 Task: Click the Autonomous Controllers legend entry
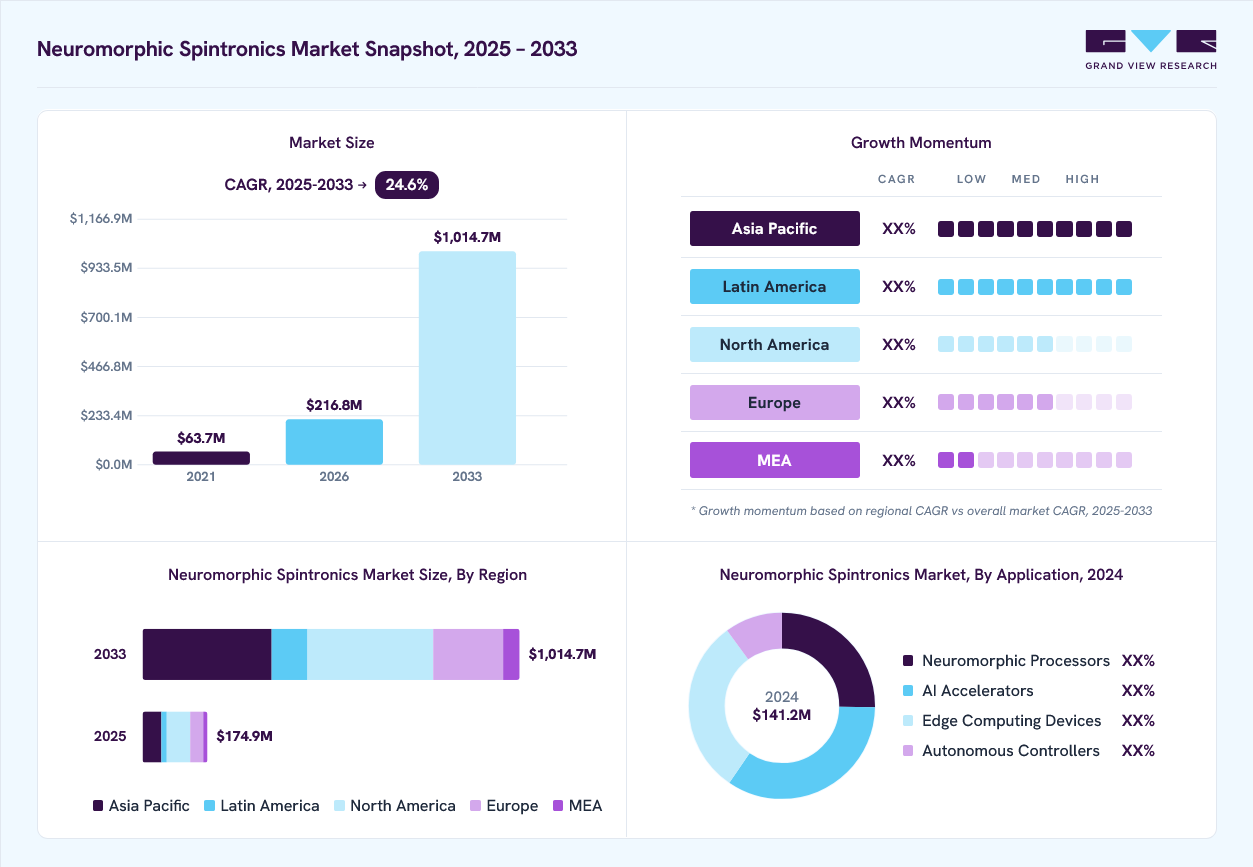coord(1028,751)
